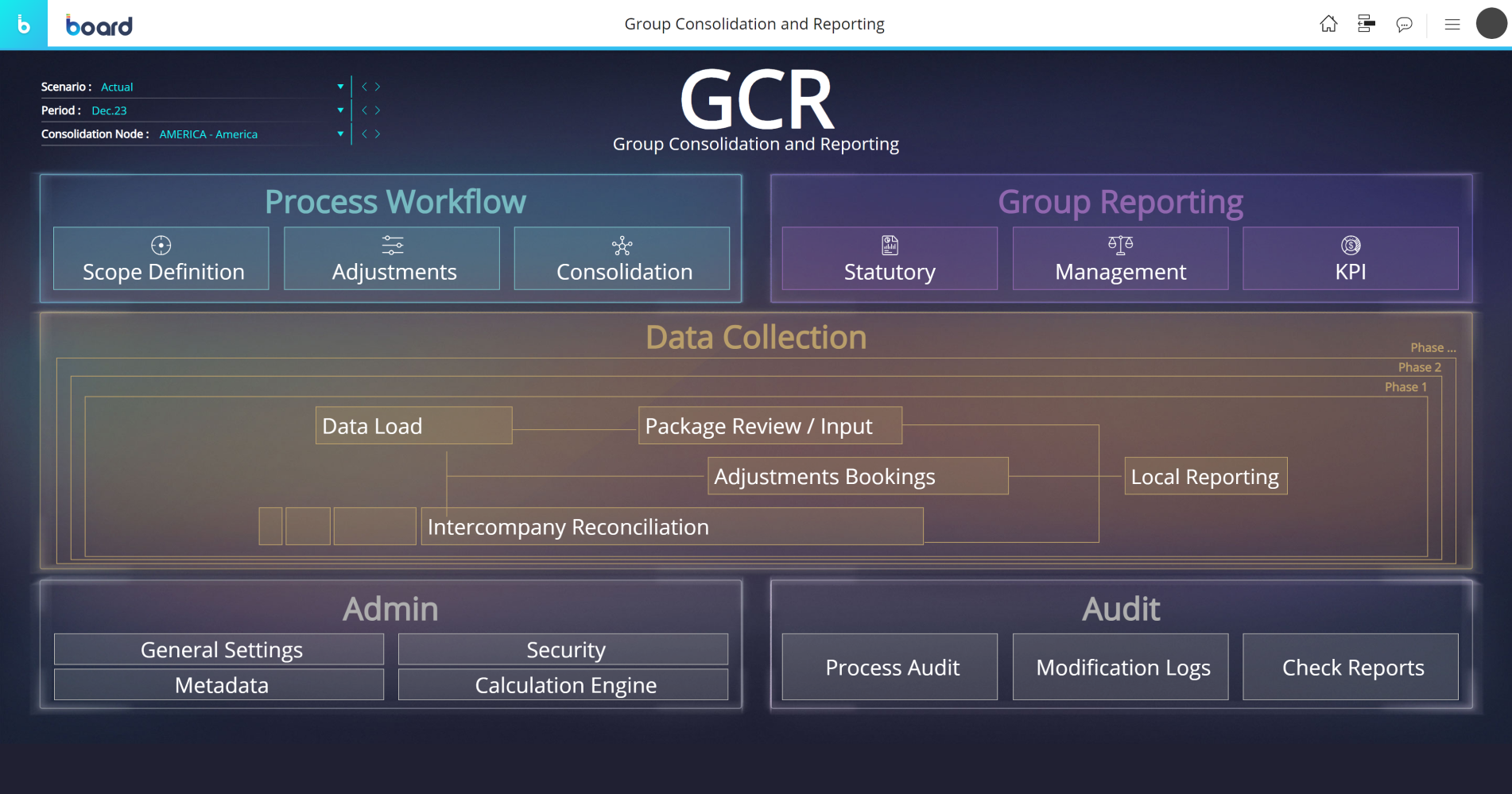Click 'AMERICA - America' node value
The width and height of the screenshot is (1512, 794).
pos(208,134)
